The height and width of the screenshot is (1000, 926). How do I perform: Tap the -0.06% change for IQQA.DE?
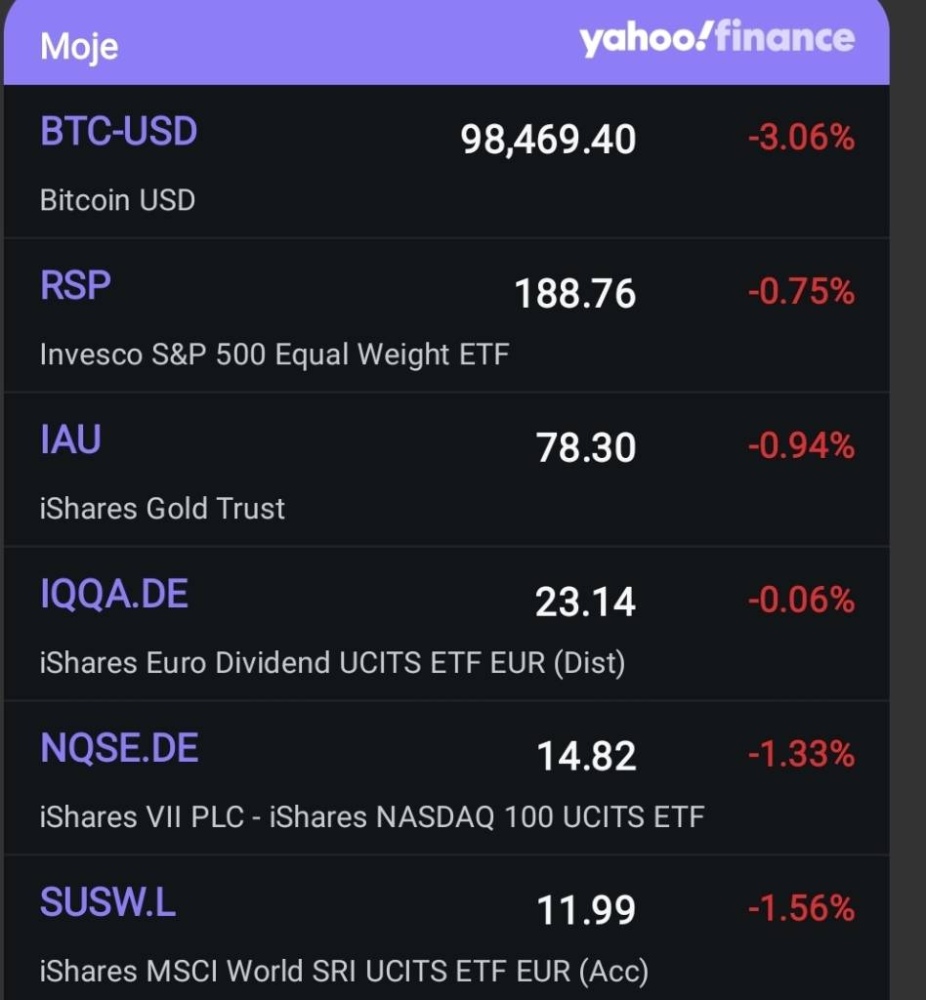801,600
